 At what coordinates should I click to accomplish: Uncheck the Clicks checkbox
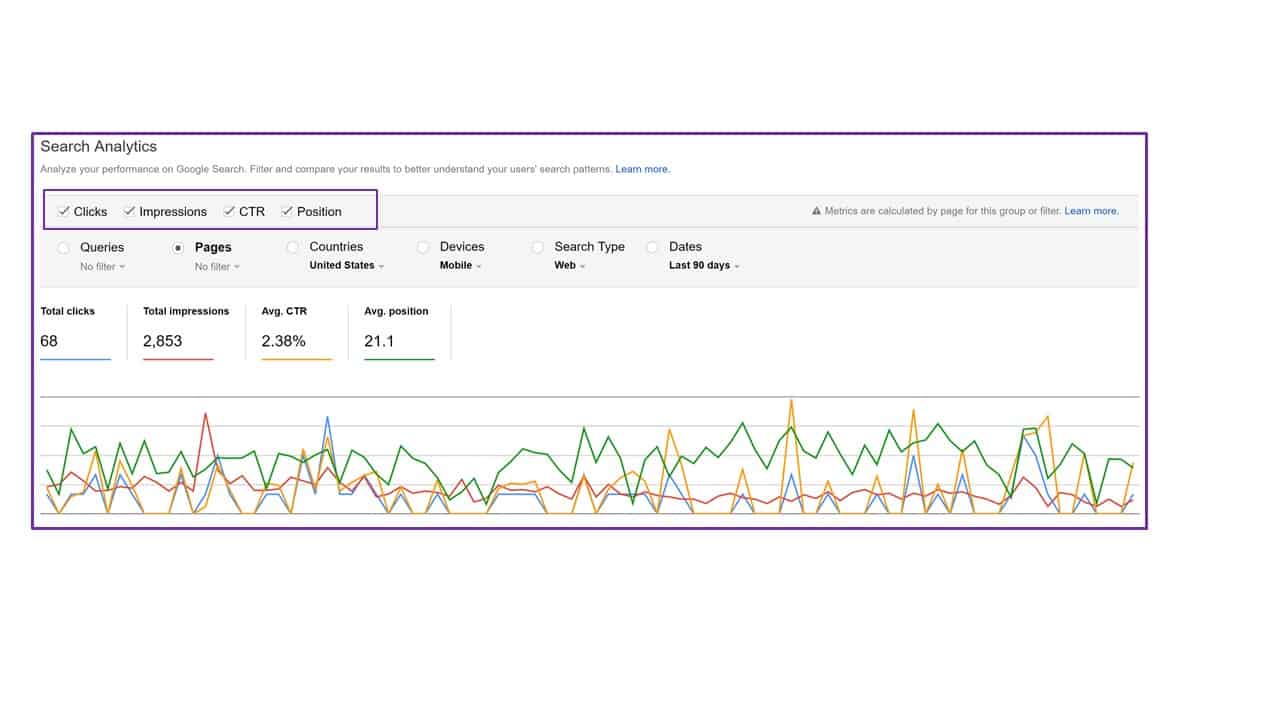[64, 211]
